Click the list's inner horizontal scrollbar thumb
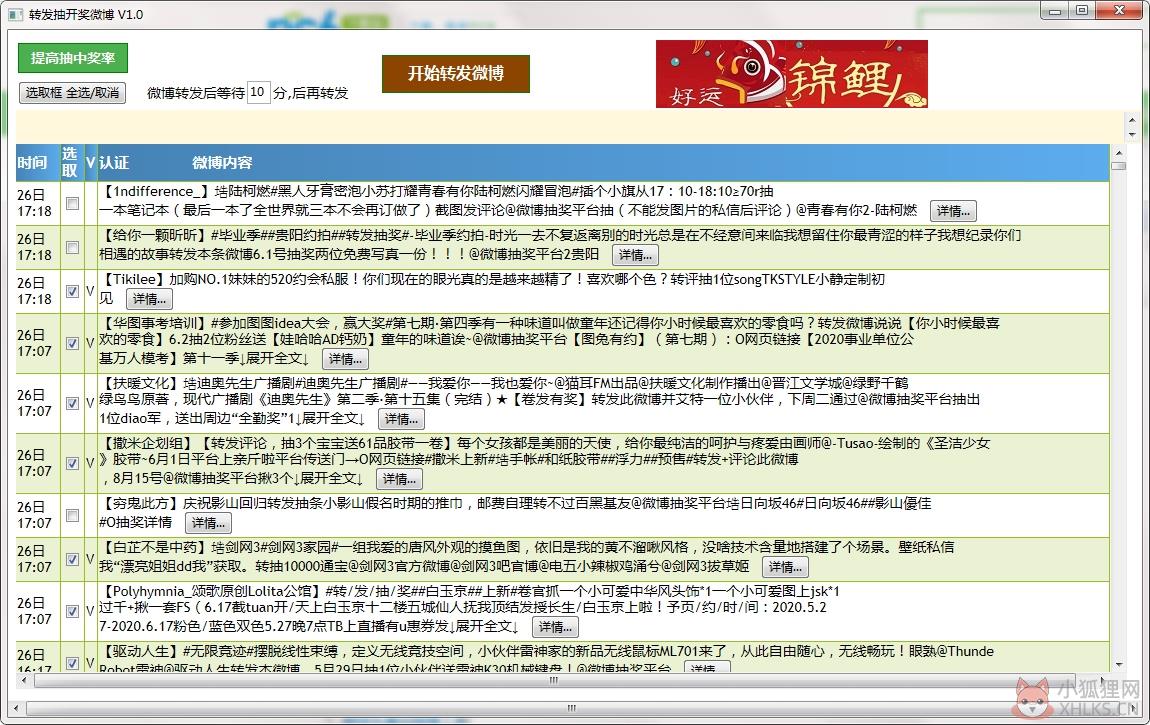The width and height of the screenshot is (1150, 725). click(x=554, y=680)
